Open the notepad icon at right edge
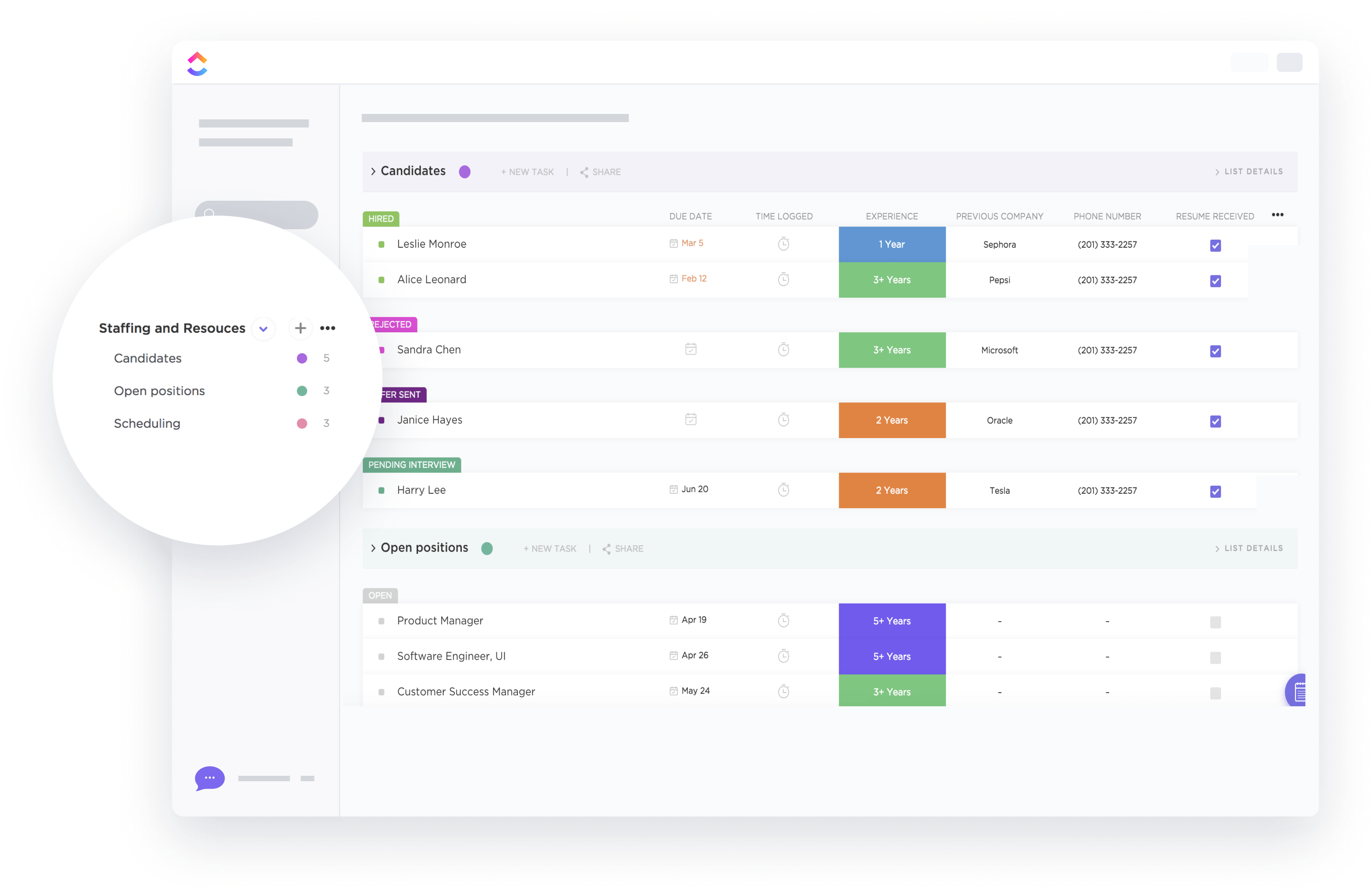The image size is (1372, 887). [x=1298, y=691]
